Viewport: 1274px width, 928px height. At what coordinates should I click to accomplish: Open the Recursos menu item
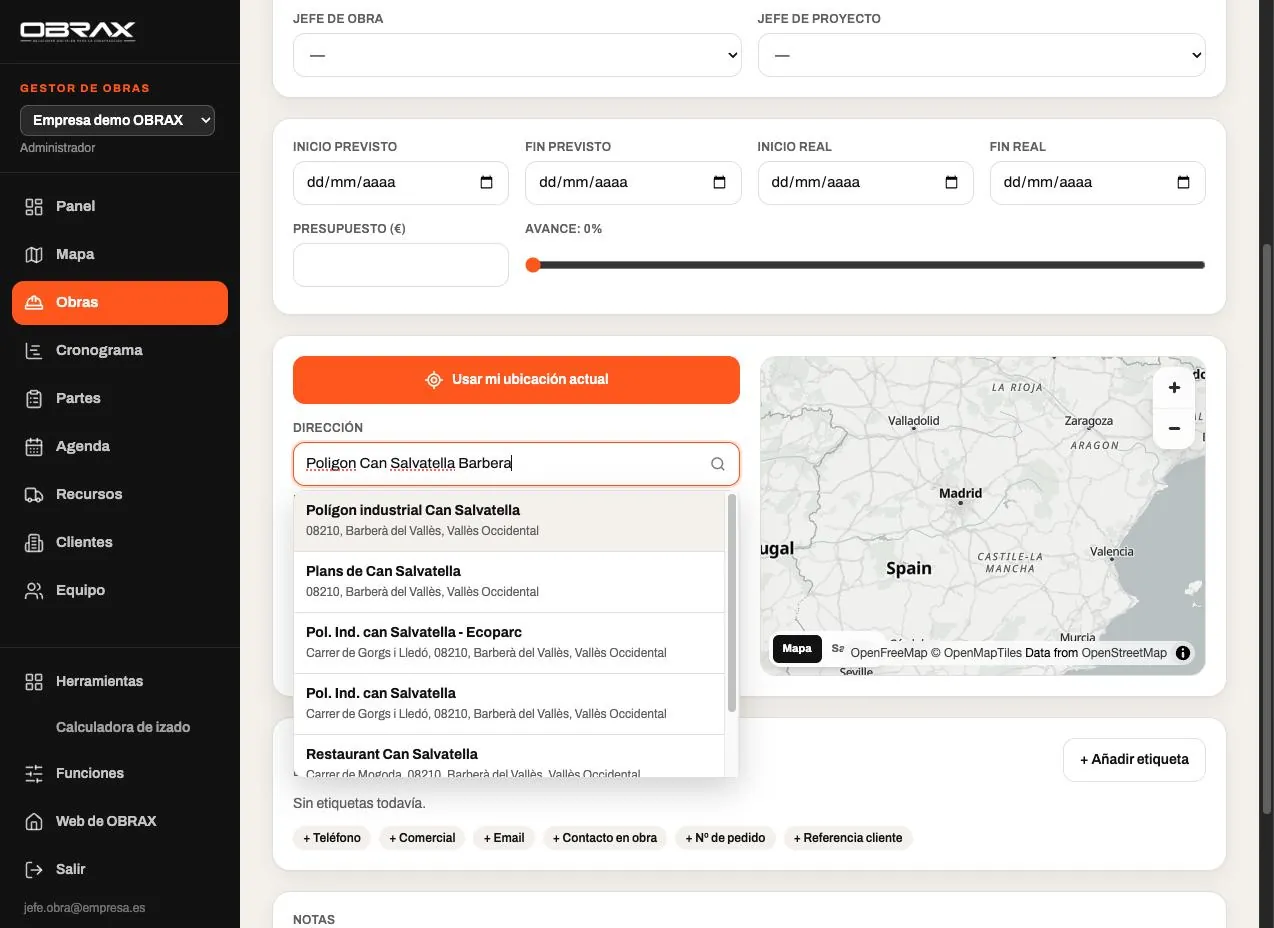tap(120, 494)
